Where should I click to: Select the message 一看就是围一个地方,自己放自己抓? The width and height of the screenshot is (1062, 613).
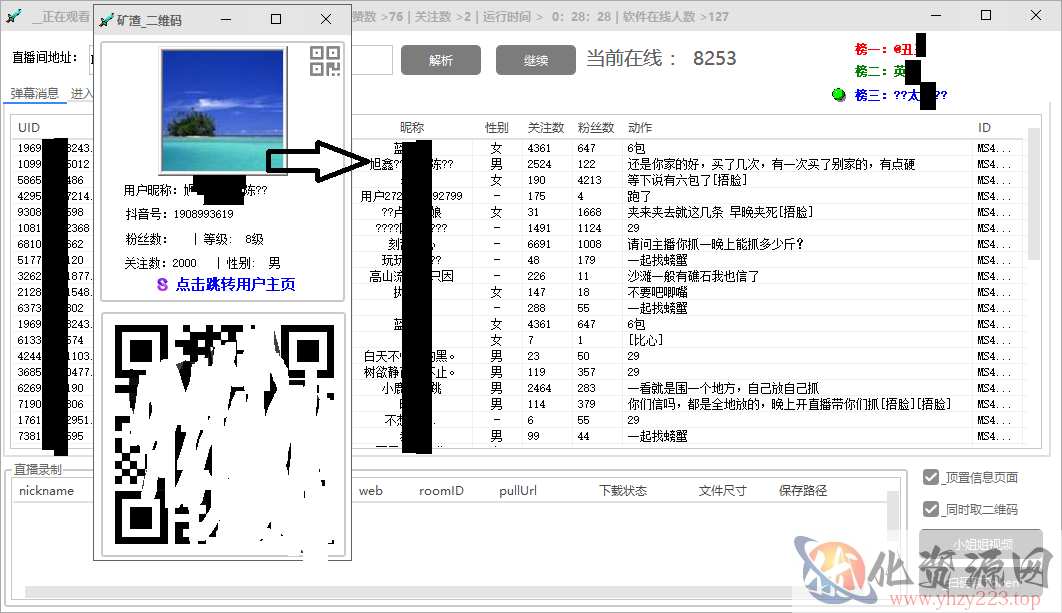pyautogui.click(x=723, y=388)
